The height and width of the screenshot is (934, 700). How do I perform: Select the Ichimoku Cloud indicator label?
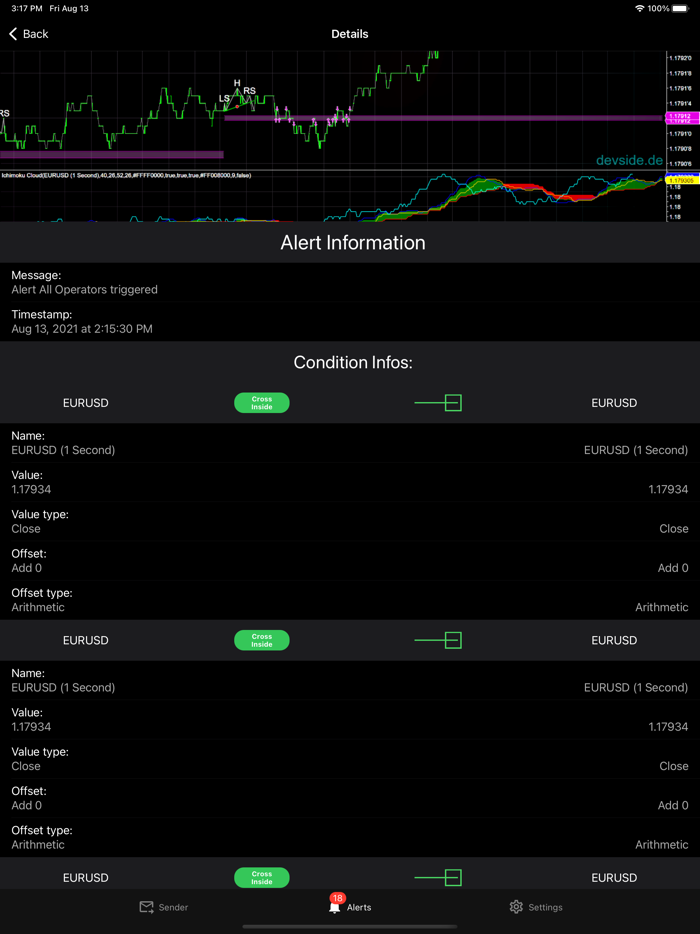(126, 176)
